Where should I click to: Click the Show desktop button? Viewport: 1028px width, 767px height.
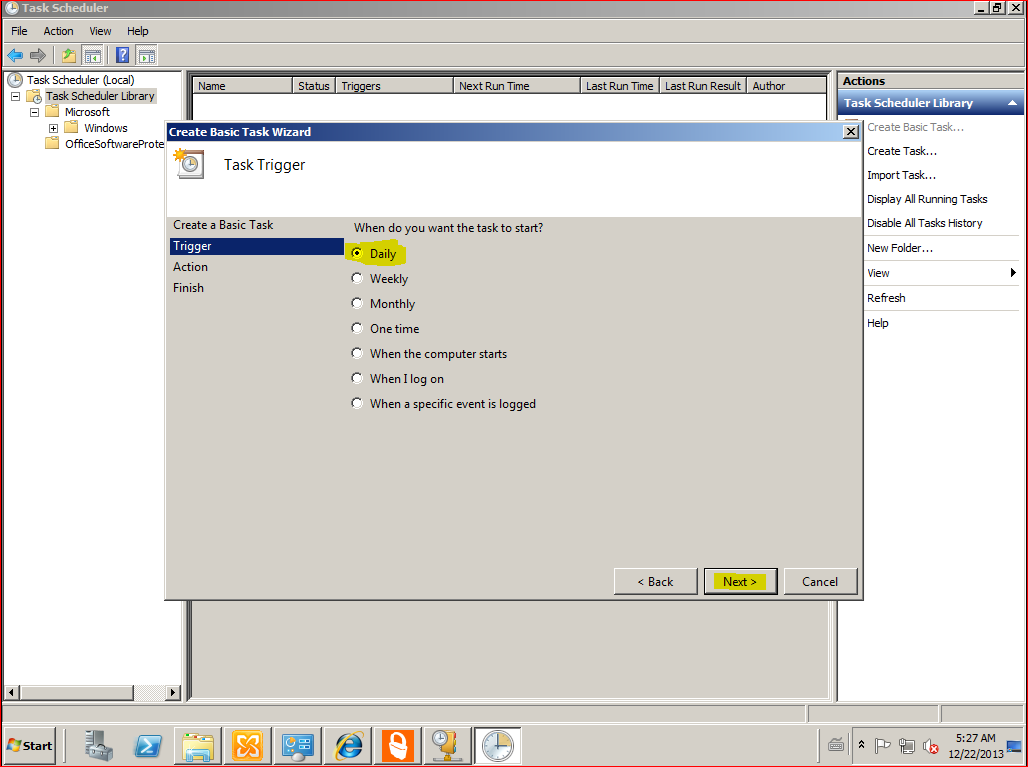(1014, 746)
